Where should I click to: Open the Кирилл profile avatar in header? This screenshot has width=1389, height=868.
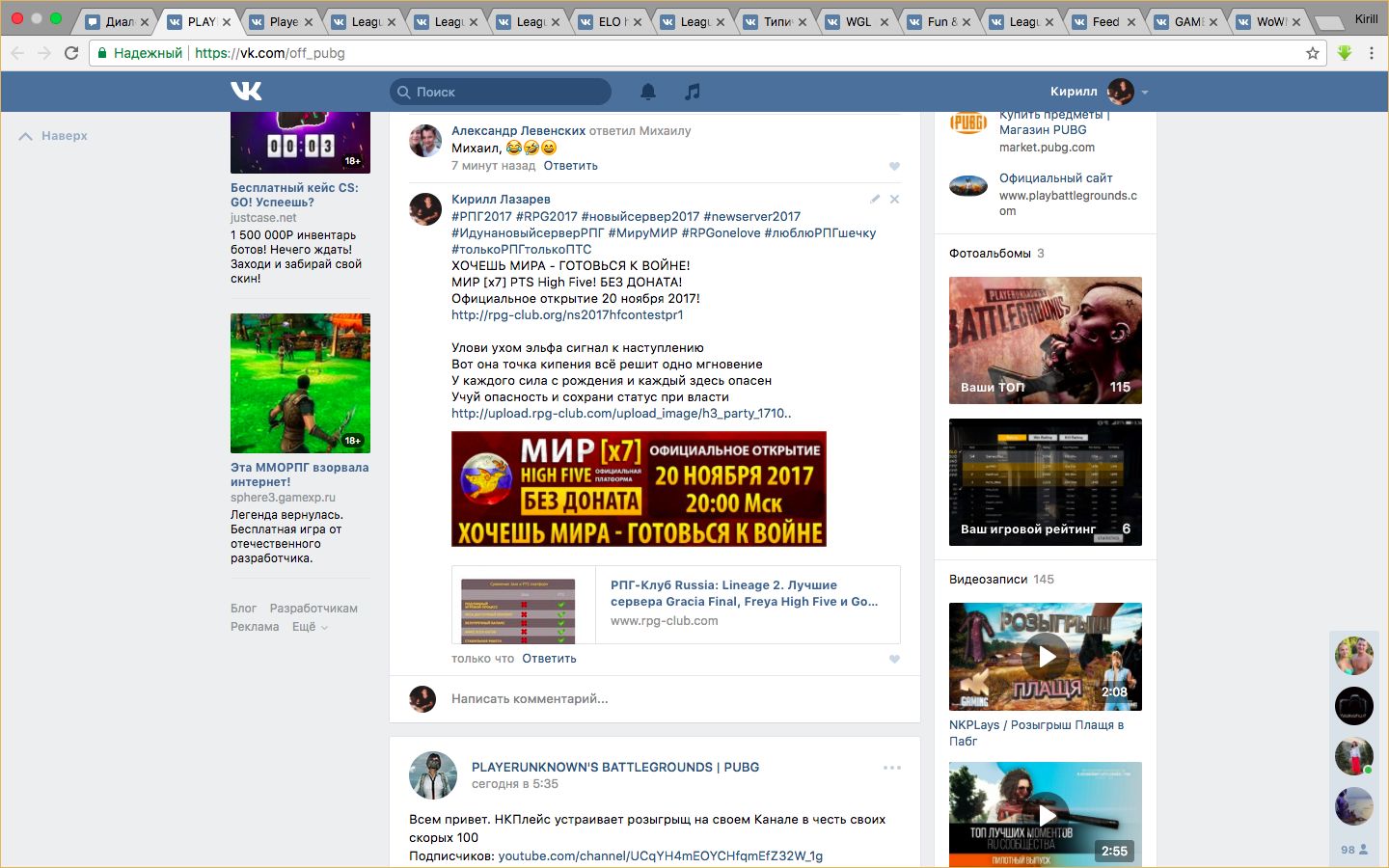(x=1121, y=92)
